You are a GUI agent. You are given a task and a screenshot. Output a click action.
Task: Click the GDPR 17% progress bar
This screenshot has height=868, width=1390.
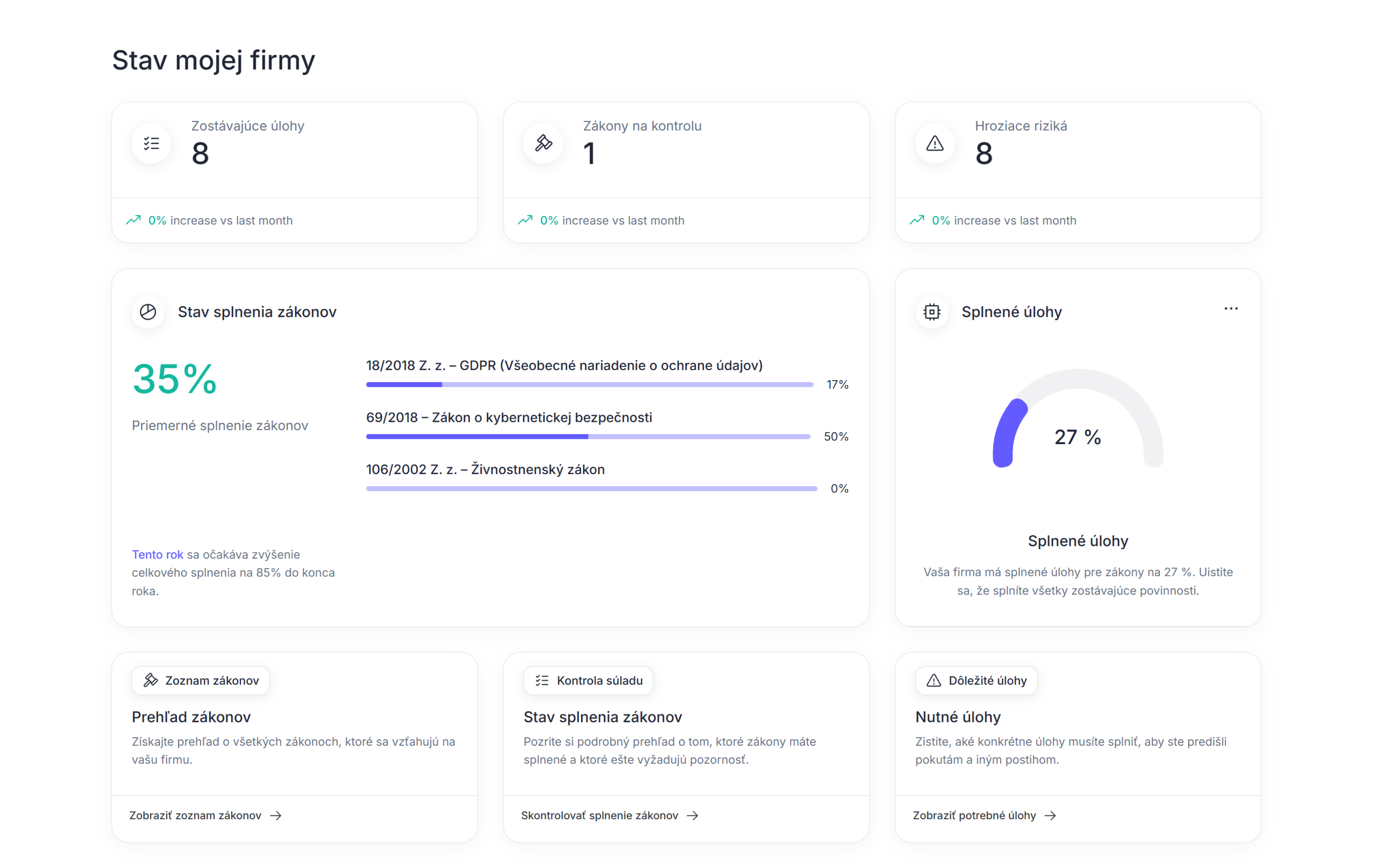[590, 385]
